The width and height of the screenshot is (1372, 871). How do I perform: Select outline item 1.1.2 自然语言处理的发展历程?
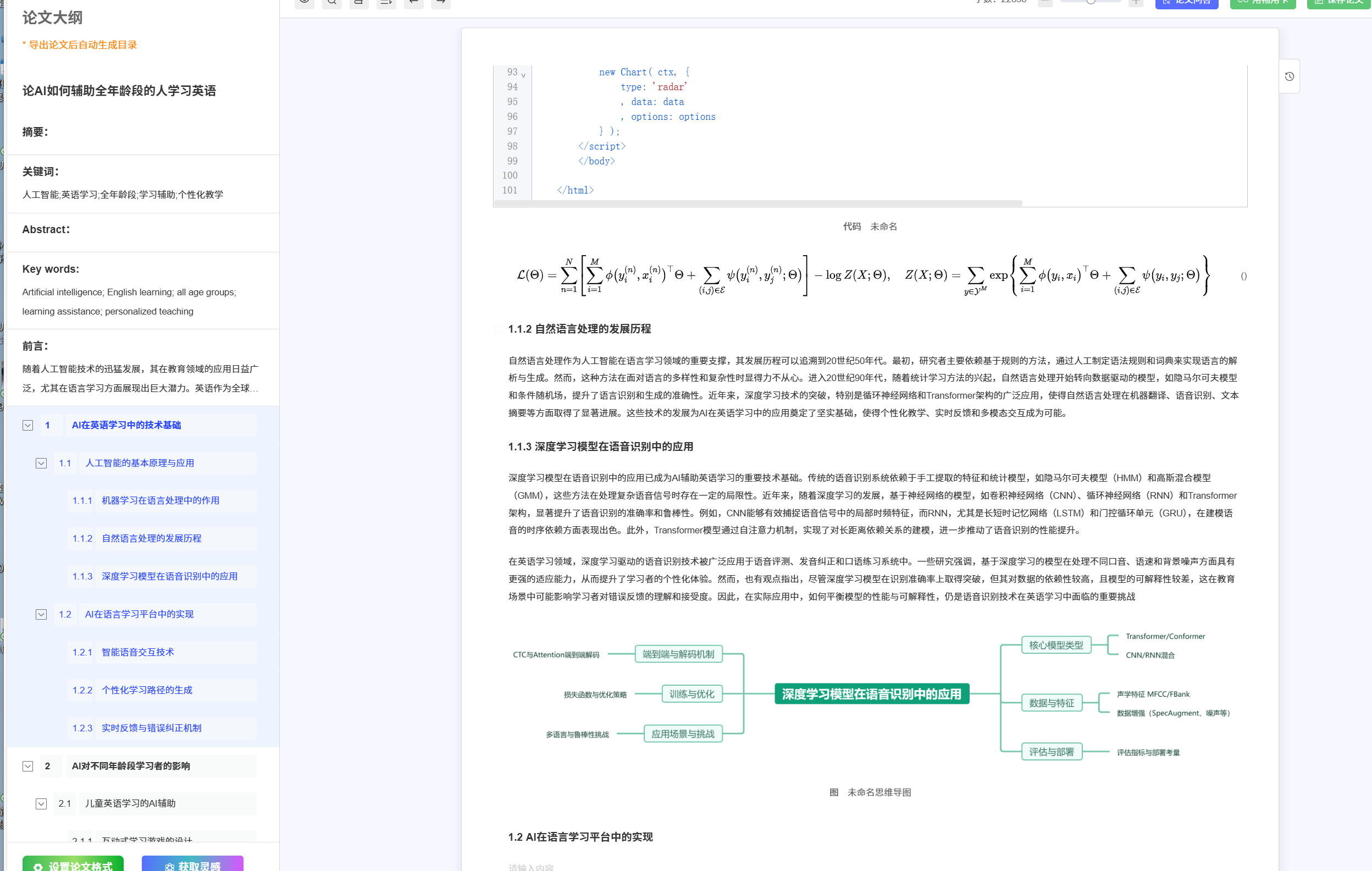pos(151,538)
